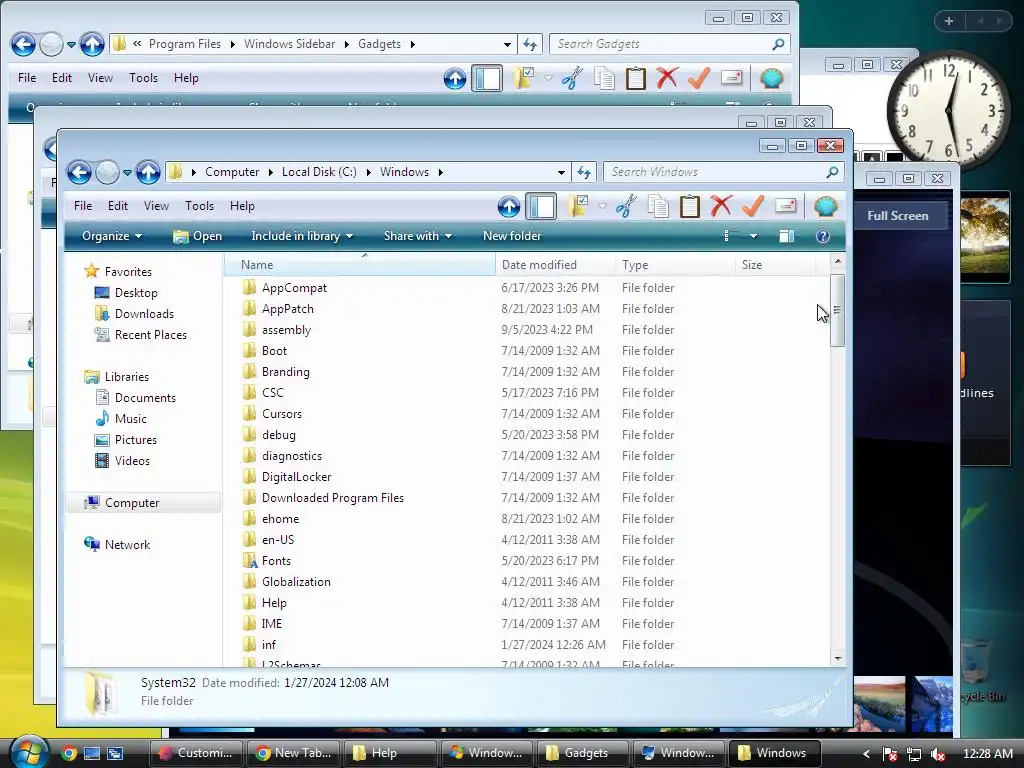The image size is (1024, 768).
Task: Open File menu in Windows folder window
Action: pyautogui.click(x=83, y=206)
